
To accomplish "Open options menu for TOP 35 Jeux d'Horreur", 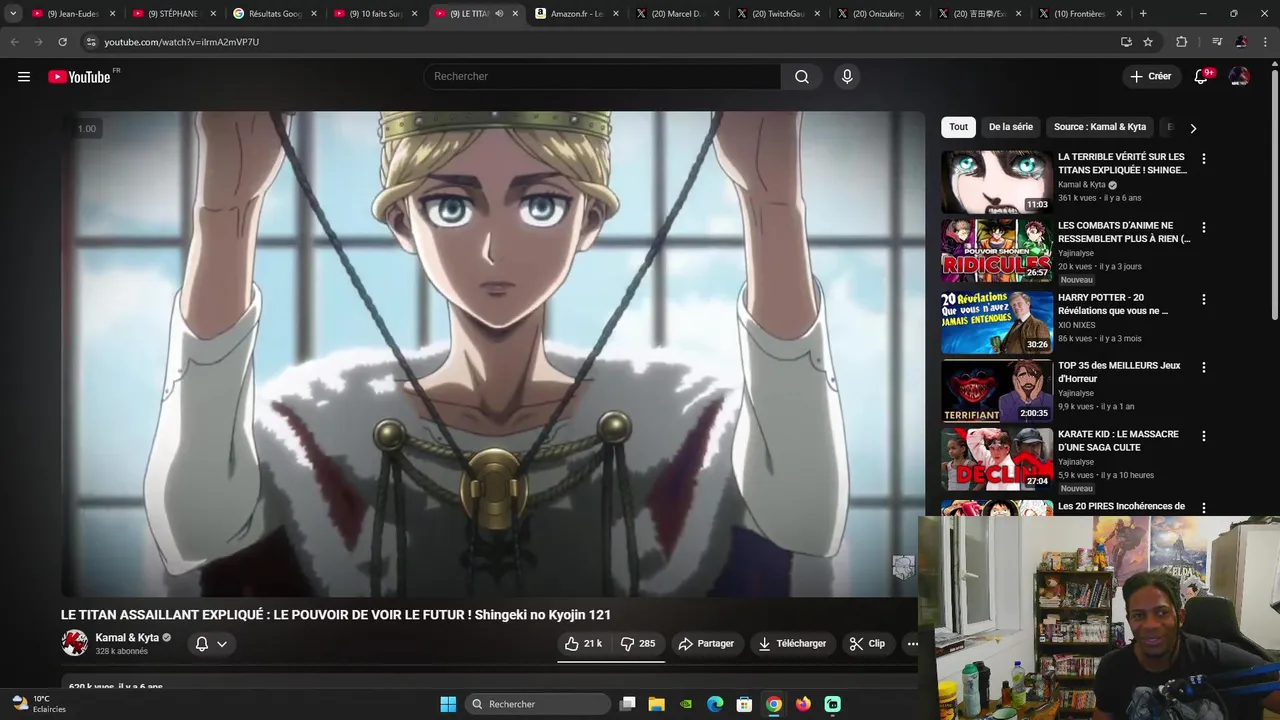I will pos(1203,368).
